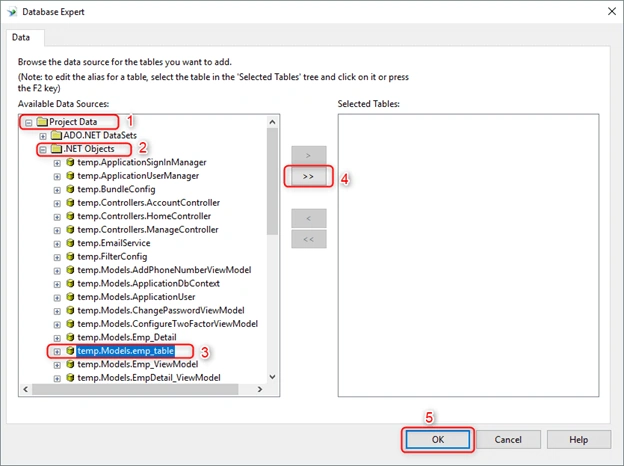Expand the temp.BundleConfig node
Screen dimensions: 624x466
click(x=57, y=190)
